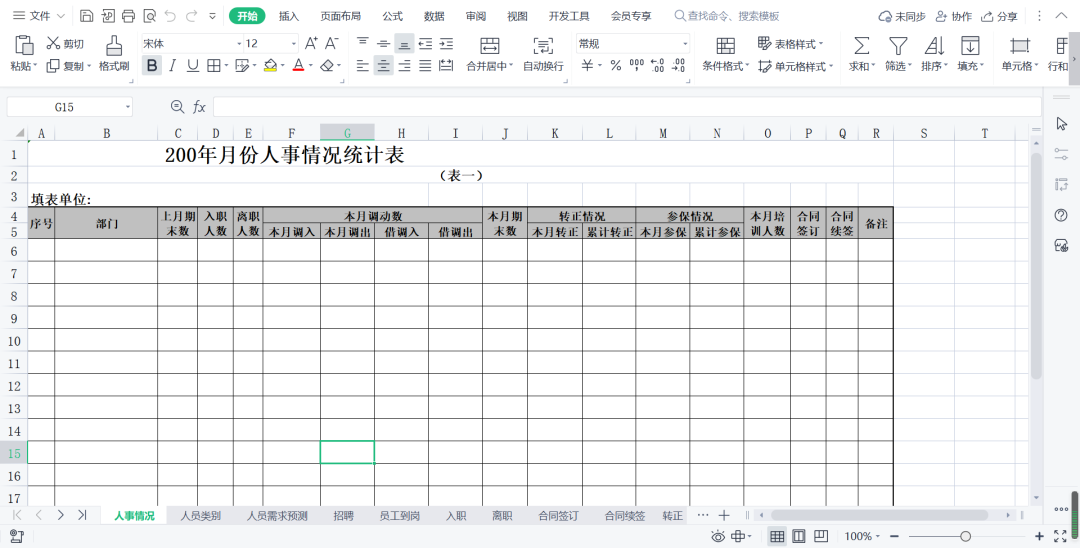
Task: Click the Collaborate (协作) button
Action: click(x=954, y=16)
